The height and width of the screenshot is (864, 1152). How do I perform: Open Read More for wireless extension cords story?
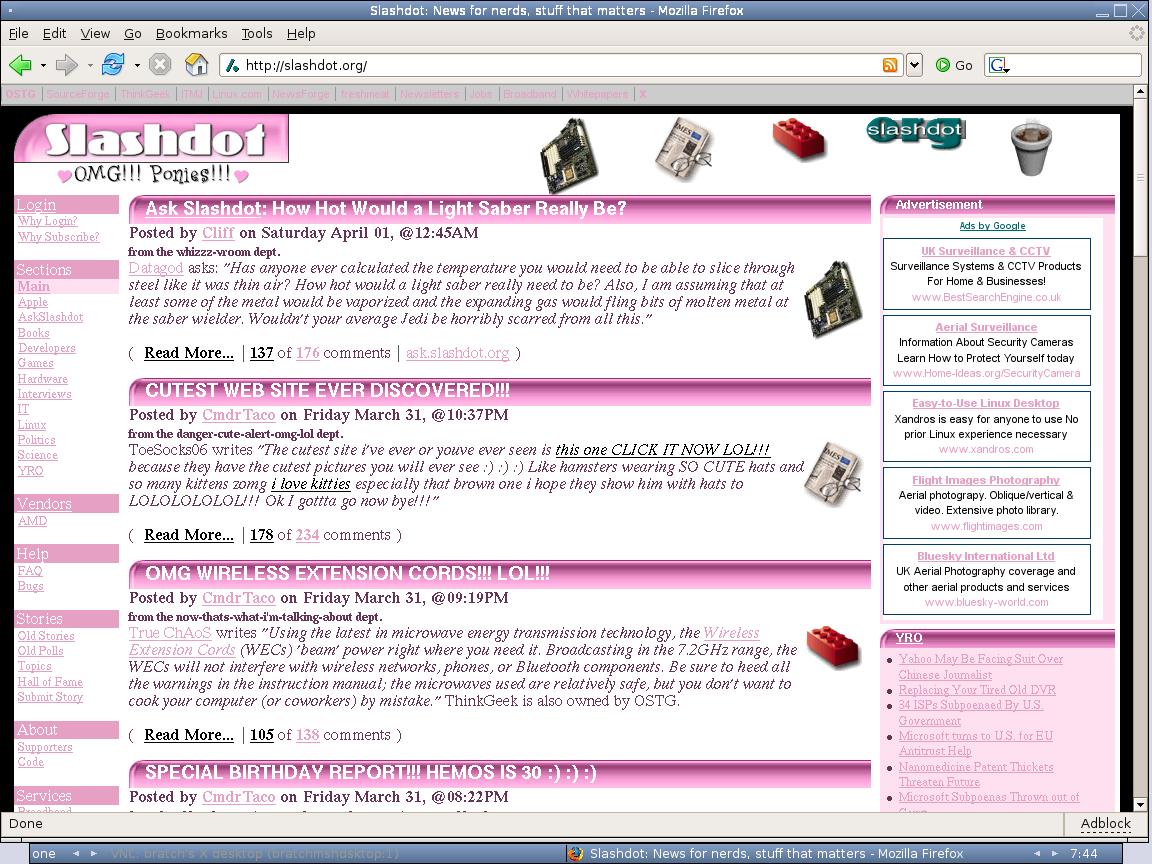click(x=189, y=735)
